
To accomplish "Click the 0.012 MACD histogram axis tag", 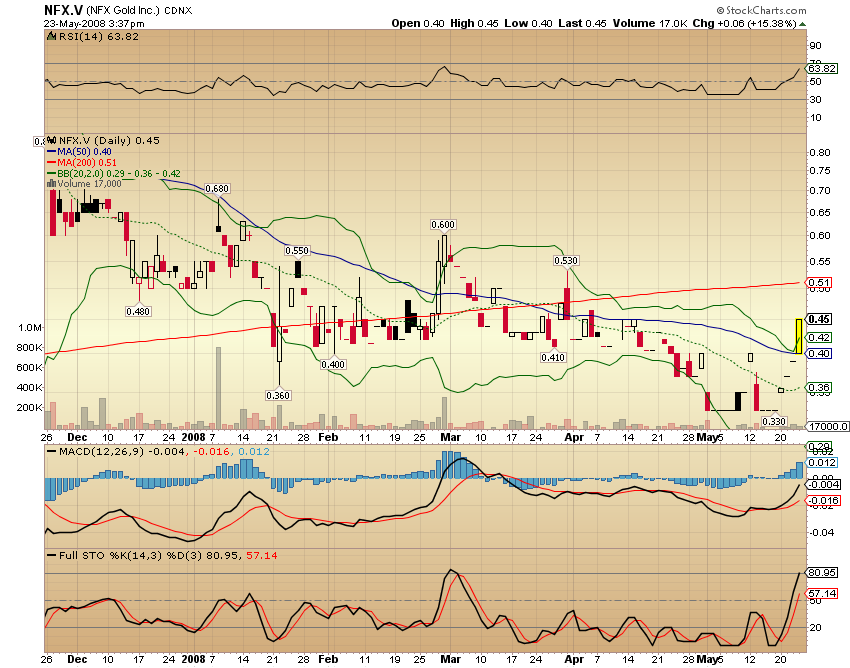I will click(822, 463).
